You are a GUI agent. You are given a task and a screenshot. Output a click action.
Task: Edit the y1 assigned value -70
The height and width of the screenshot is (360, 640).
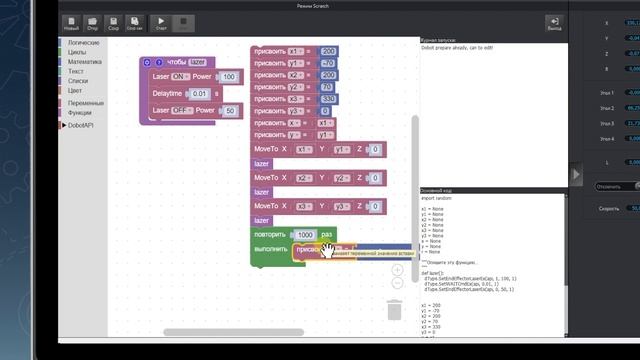pyautogui.click(x=329, y=63)
